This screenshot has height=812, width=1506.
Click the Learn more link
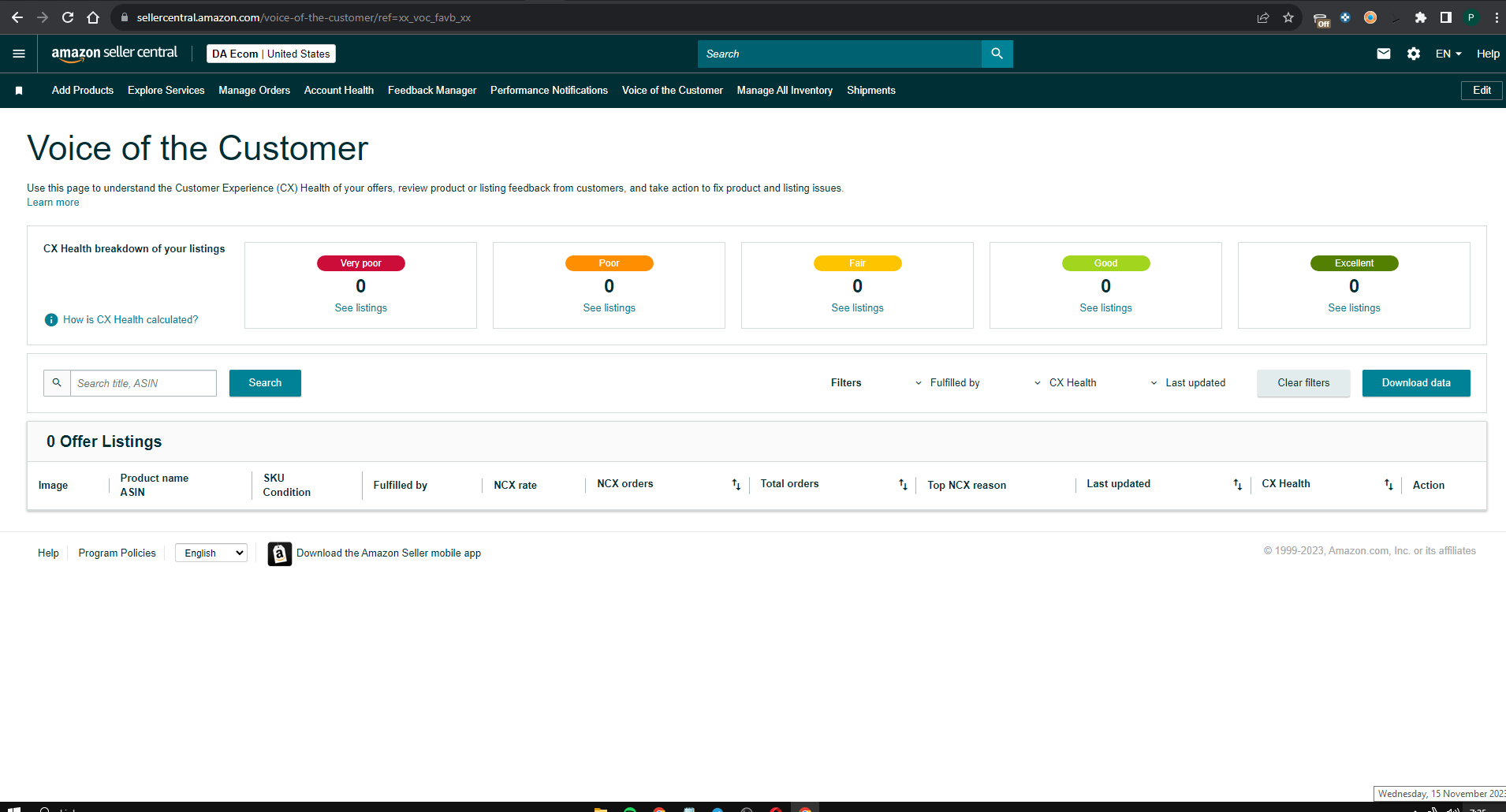coord(53,203)
